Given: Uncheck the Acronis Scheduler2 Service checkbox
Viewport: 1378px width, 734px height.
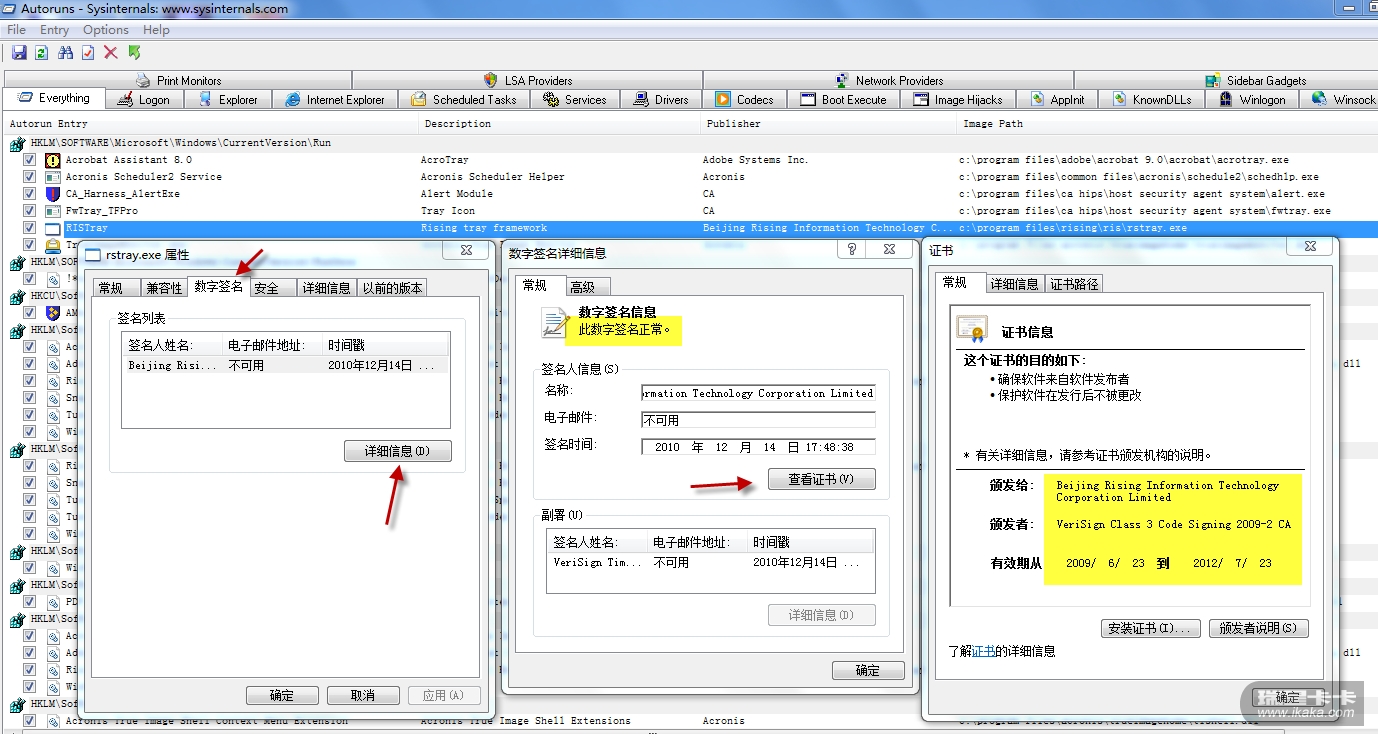Looking at the screenshot, I should pyautogui.click(x=30, y=177).
